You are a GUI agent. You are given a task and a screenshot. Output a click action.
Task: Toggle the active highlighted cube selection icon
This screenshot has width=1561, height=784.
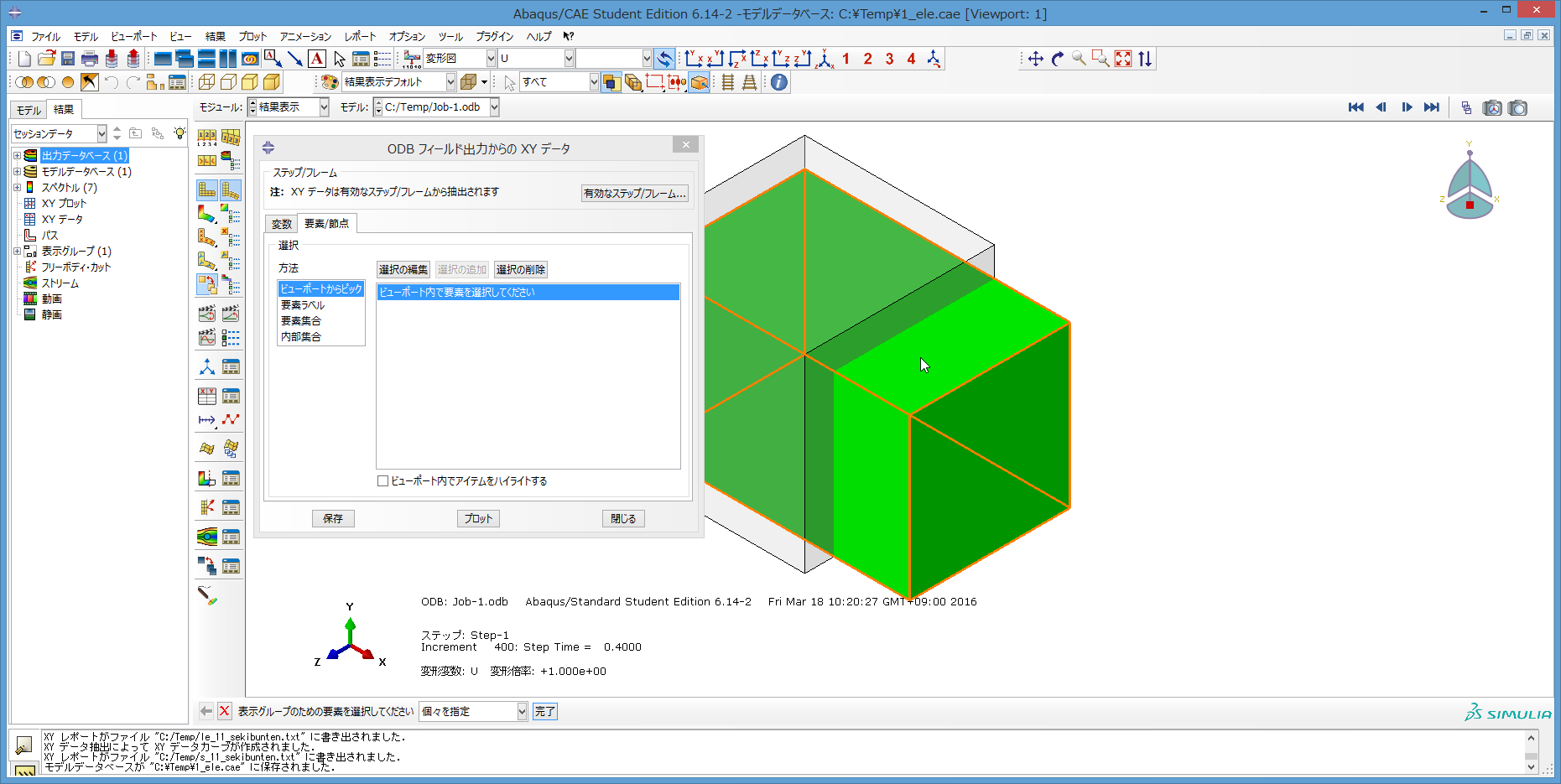(x=699, y=82)
